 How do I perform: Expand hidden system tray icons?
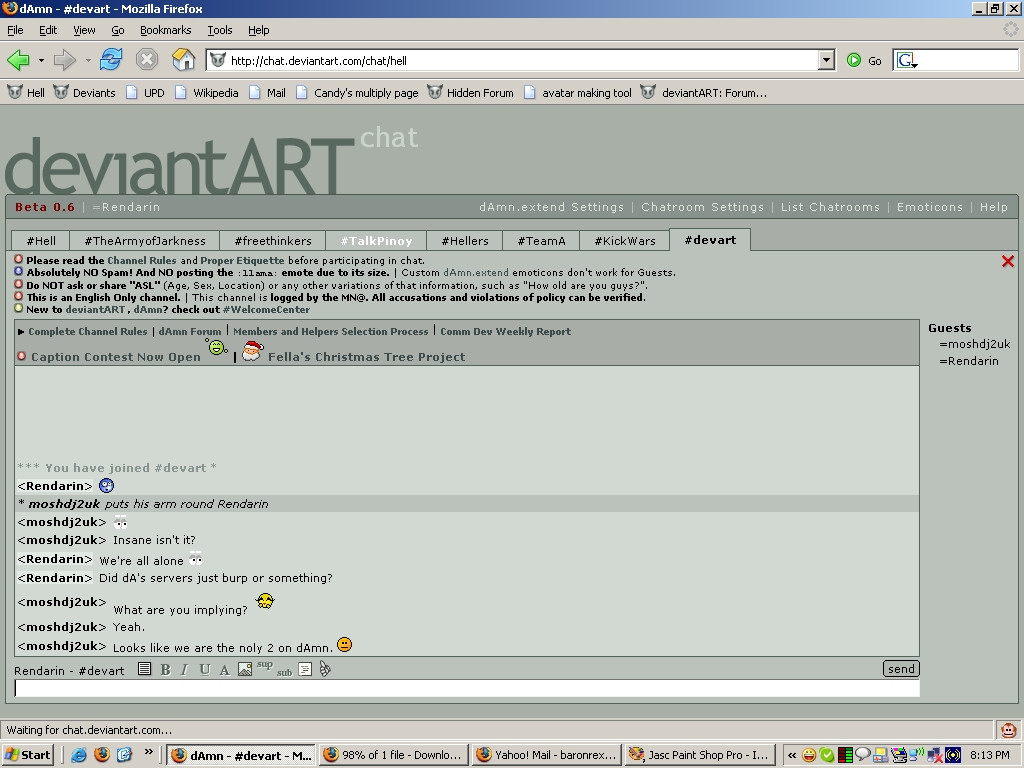point(792,755)
